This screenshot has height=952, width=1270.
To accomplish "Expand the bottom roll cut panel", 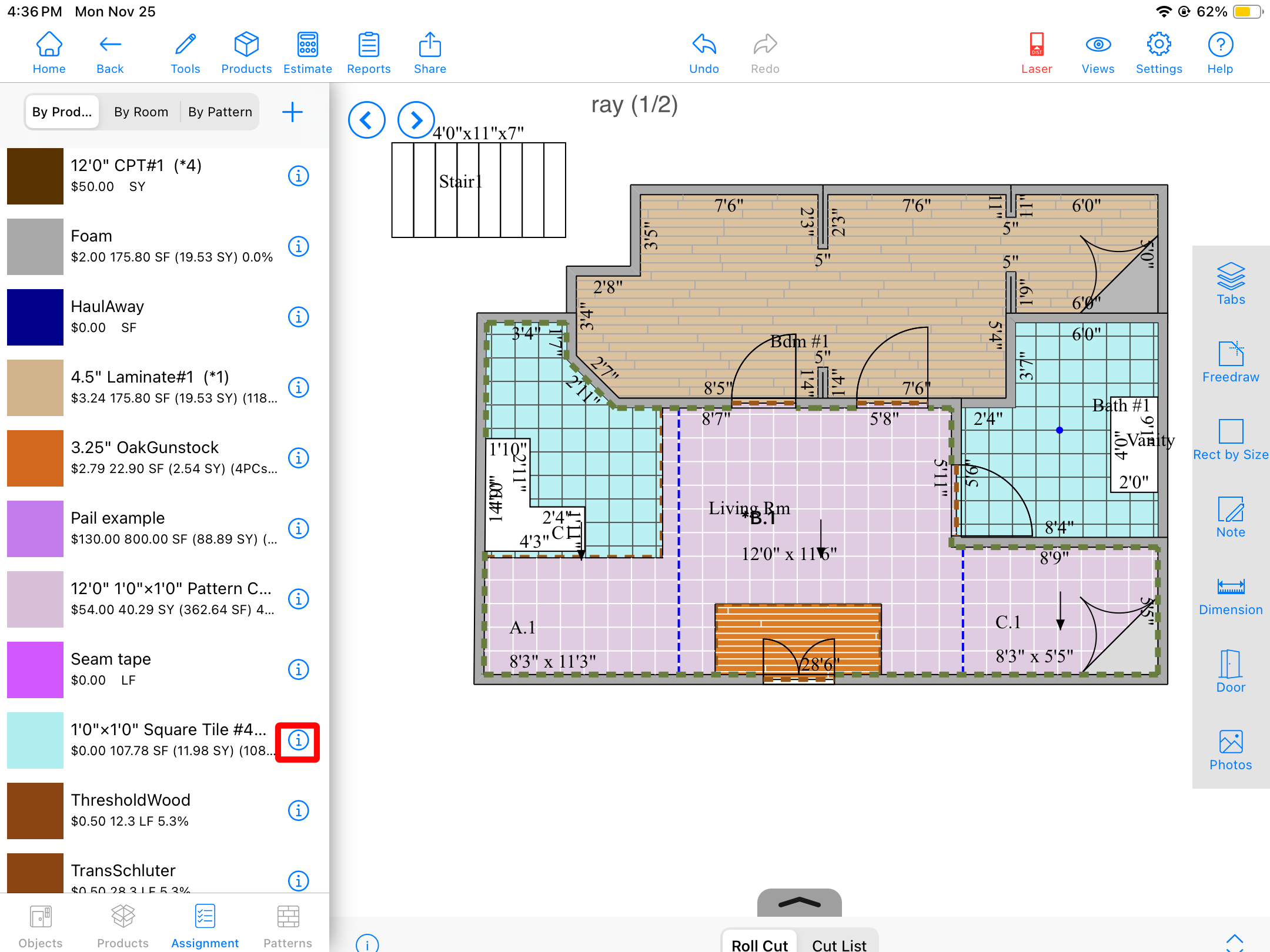I will coord(799,903).
